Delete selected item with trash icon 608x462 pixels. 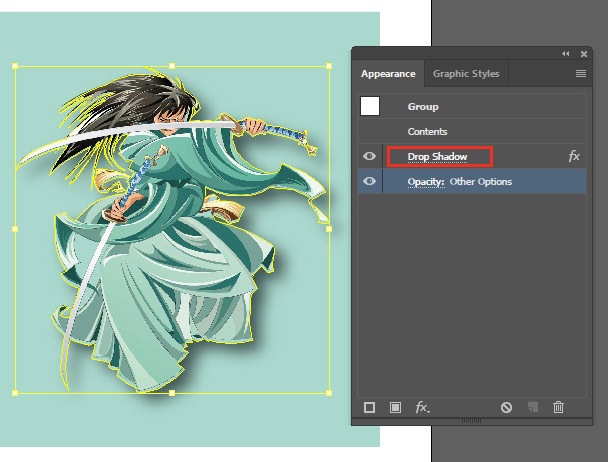(x=558, y=407)
